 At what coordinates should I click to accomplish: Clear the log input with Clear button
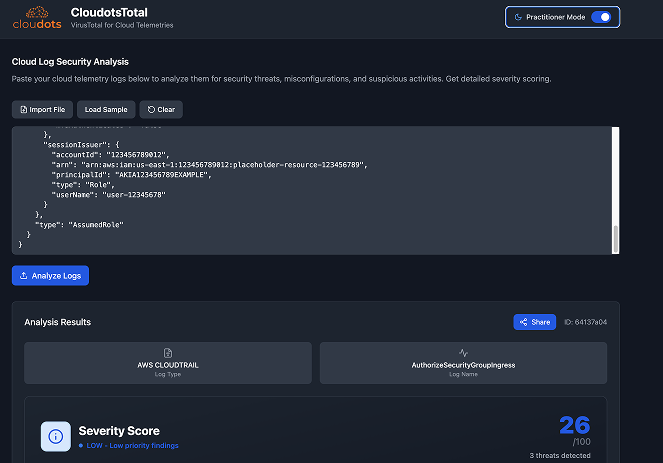(161, 109)
